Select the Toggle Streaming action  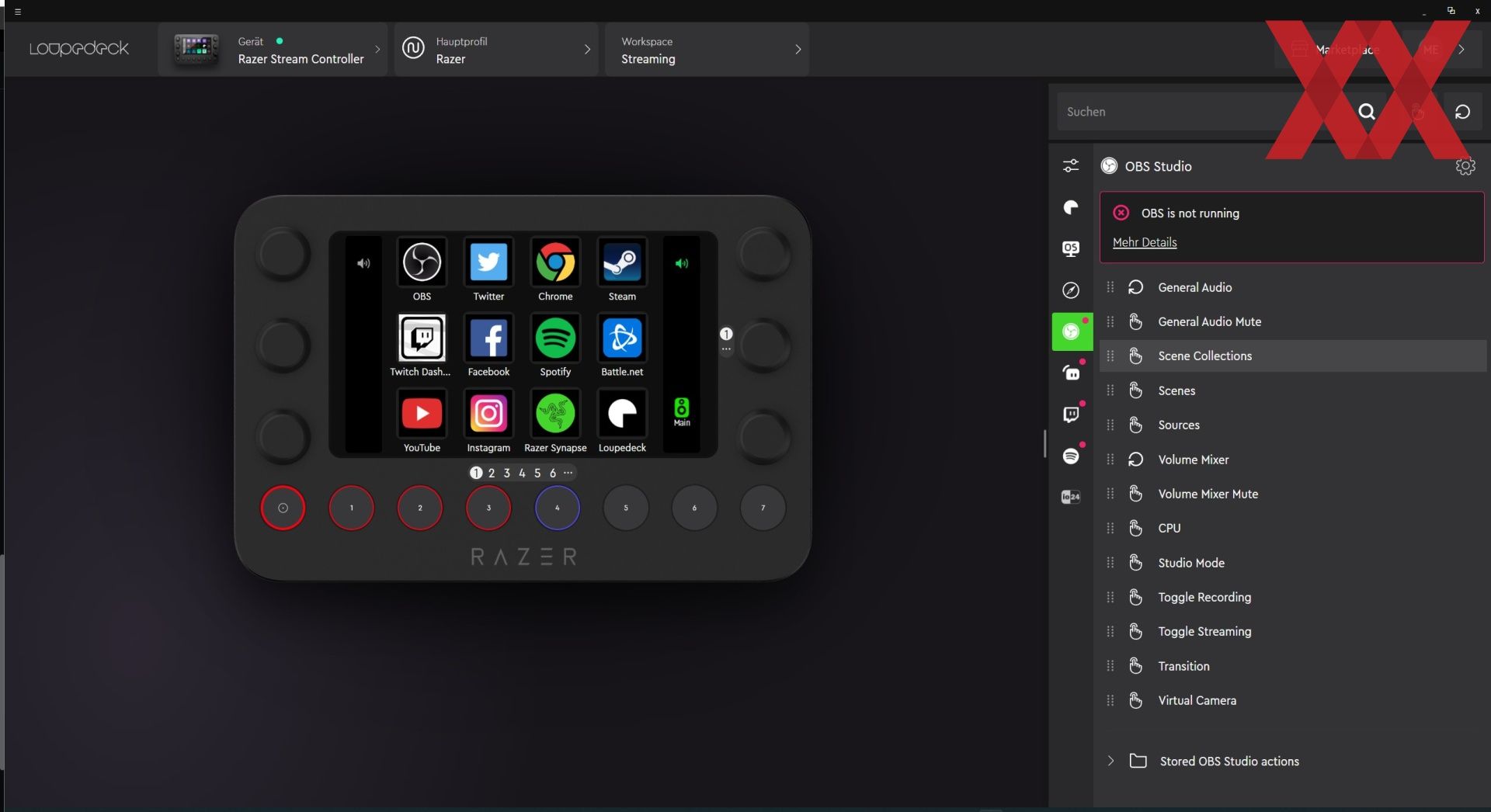(1291, 631)
